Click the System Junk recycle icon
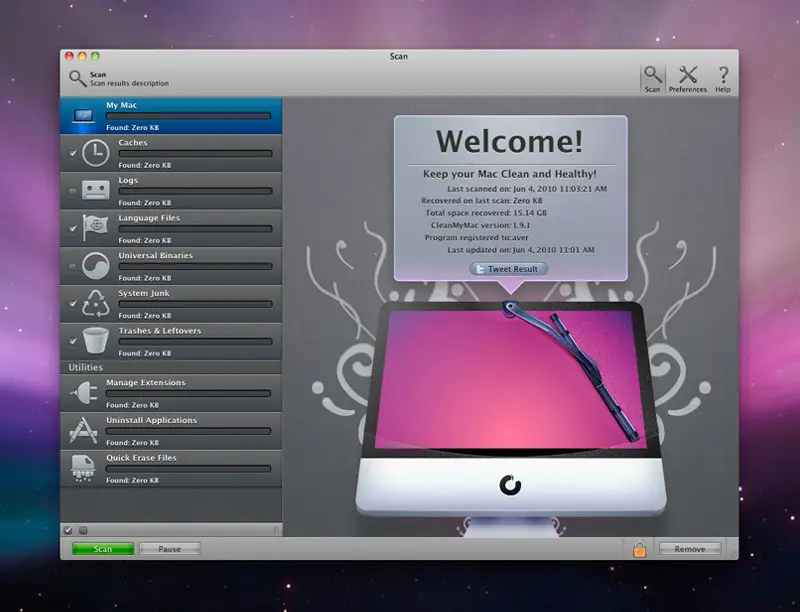This screenshot has height=612, width=800. click(96, 303)
